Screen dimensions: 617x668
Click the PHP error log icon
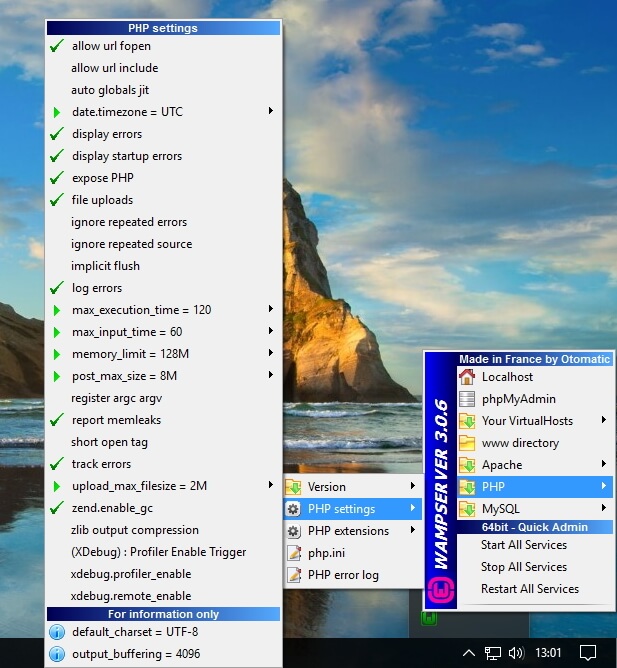[294, 574]
